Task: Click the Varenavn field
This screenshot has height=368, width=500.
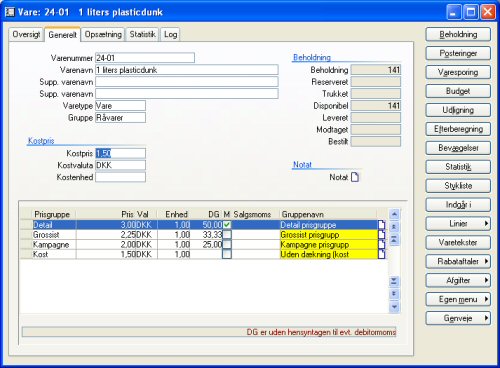Action: coord(187,70)
